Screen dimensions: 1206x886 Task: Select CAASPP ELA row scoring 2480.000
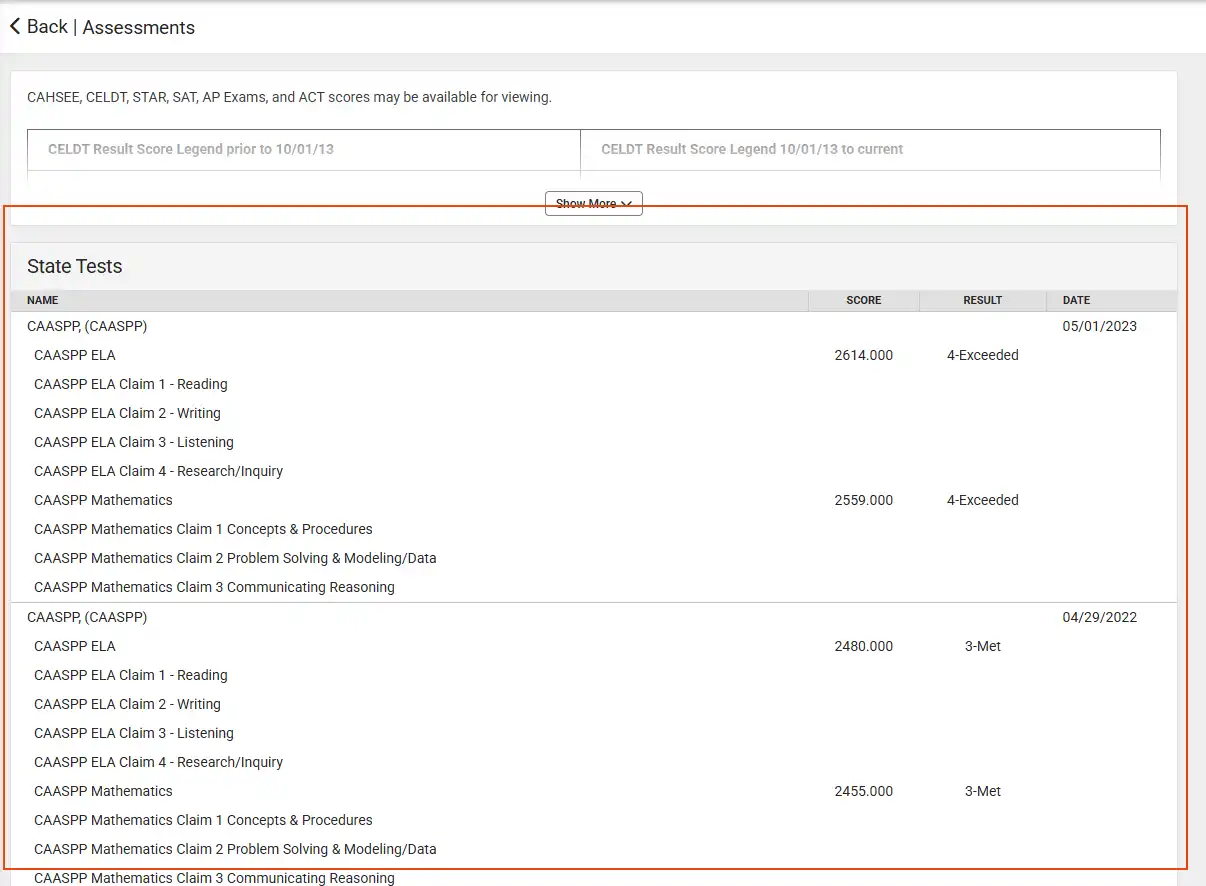[x=594, y=646]
